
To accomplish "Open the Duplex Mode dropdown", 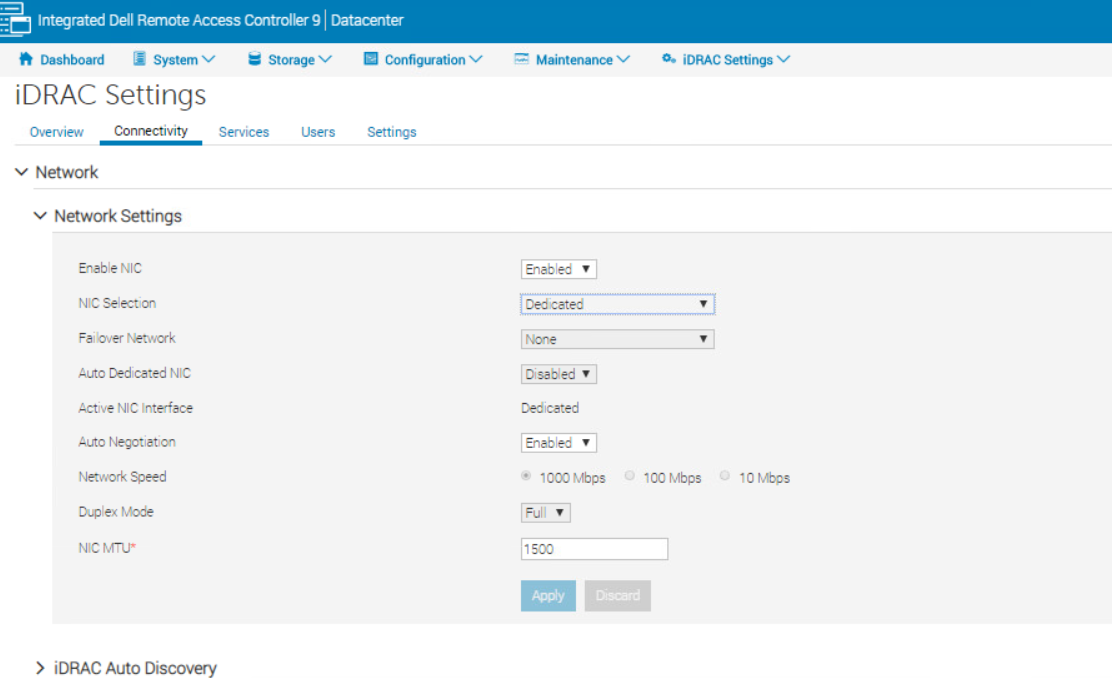I will tap(545, 512).
